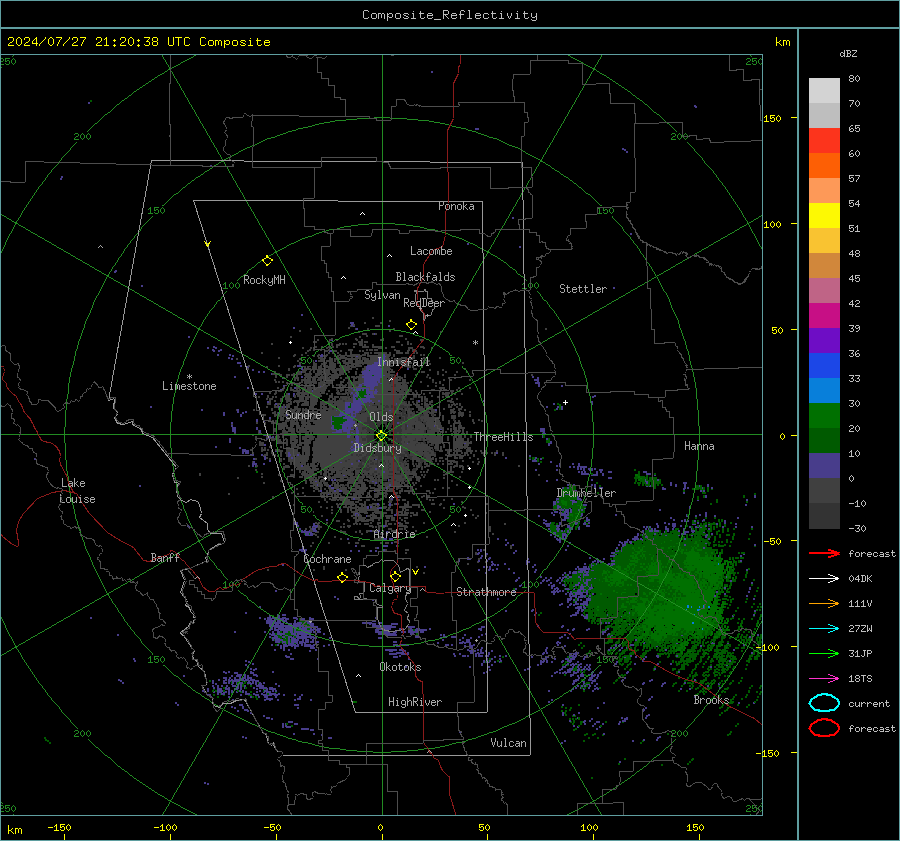Click the Hanna town label
Viewport: 900px width, 841px height.
(x=699, y=446)
